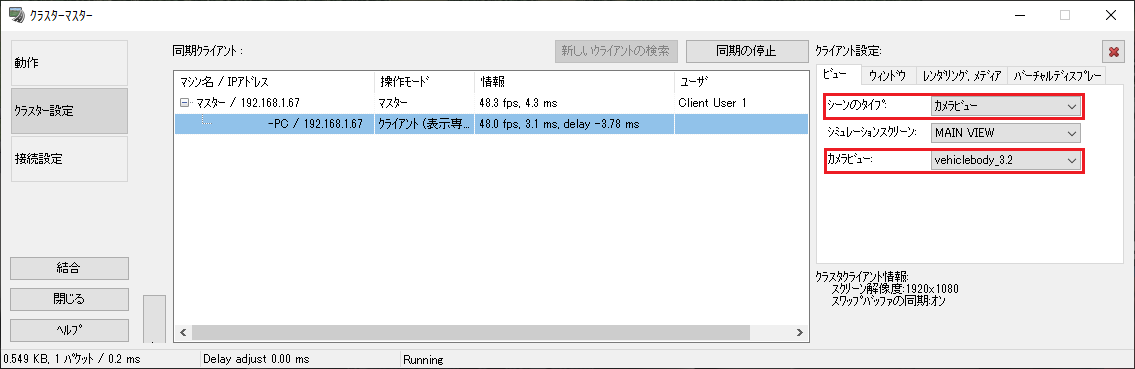Click the ヘルプ button

[x=69, y=330]
